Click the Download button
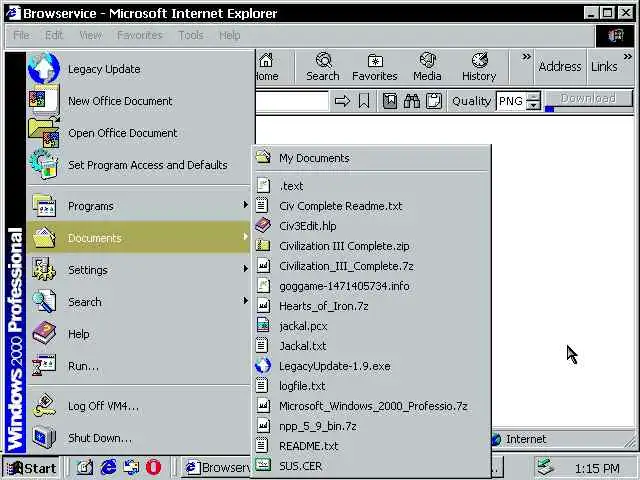Screen dimensions: 640x480 [x=589, y=98]
